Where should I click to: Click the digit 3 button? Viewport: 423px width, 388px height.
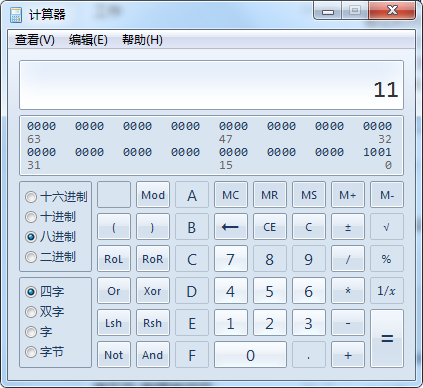(x=309, y=323)
